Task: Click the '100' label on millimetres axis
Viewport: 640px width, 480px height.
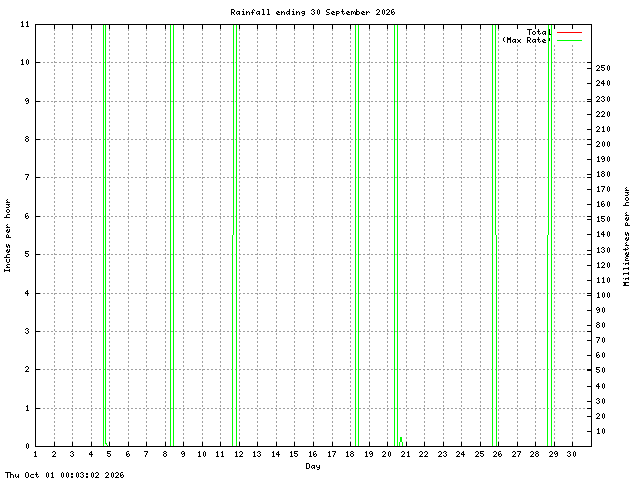Action: (x=603, y=295)
